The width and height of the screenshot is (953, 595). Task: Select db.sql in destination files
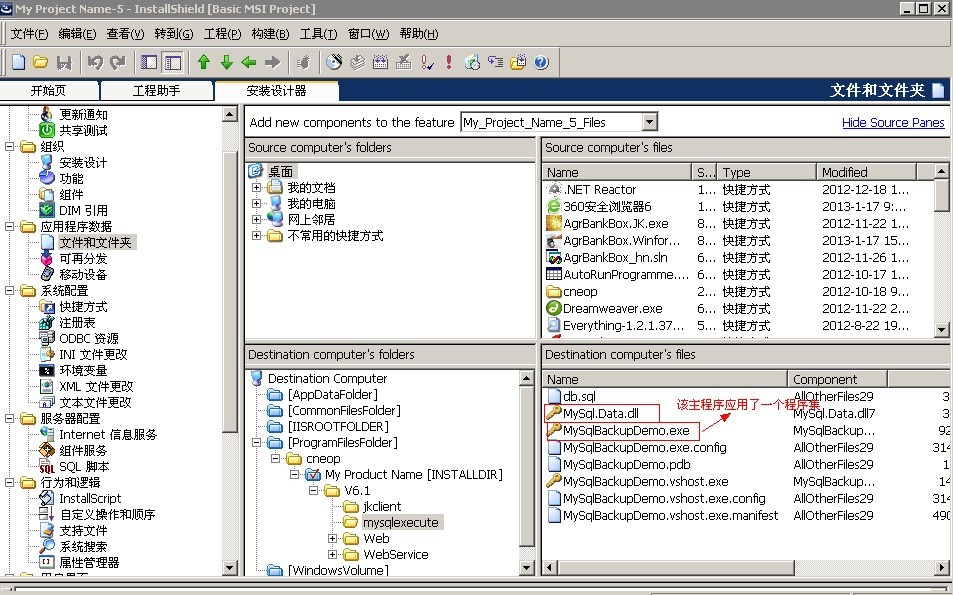click(x=579, y=396)
